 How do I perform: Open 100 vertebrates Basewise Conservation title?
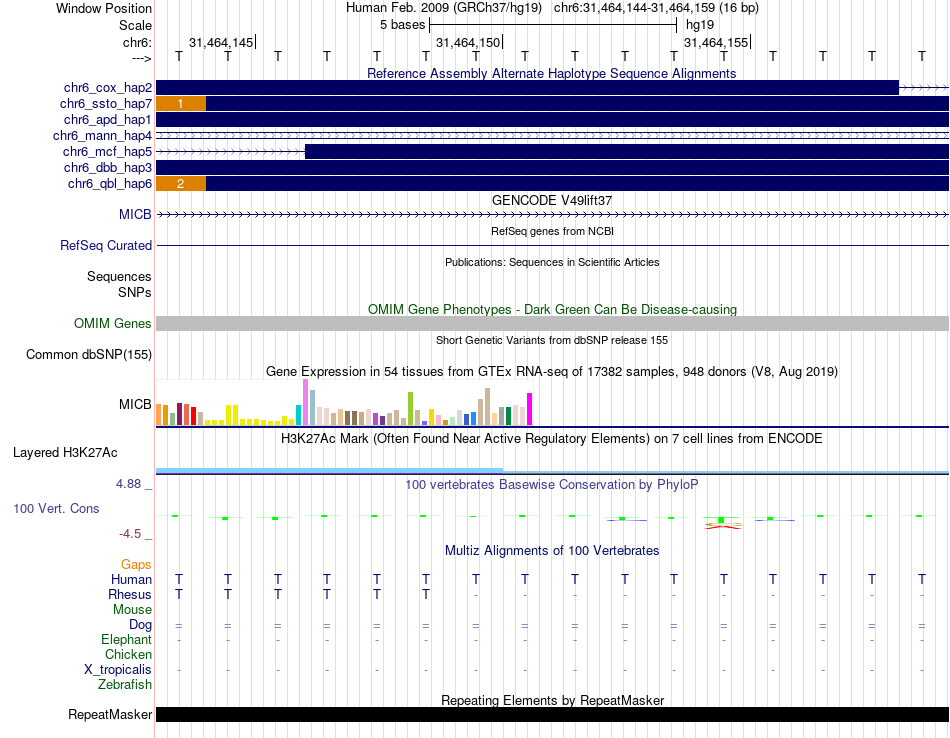pos(551,485)
